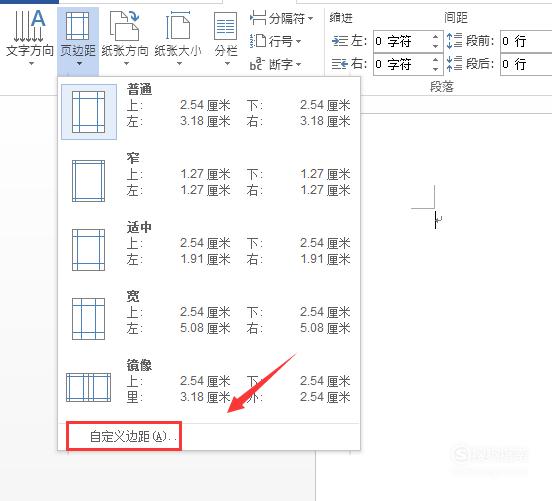Screen dimensions: 552x501
Task: Choose the 普通 margins entry label
Action: [x=139, y=89]
